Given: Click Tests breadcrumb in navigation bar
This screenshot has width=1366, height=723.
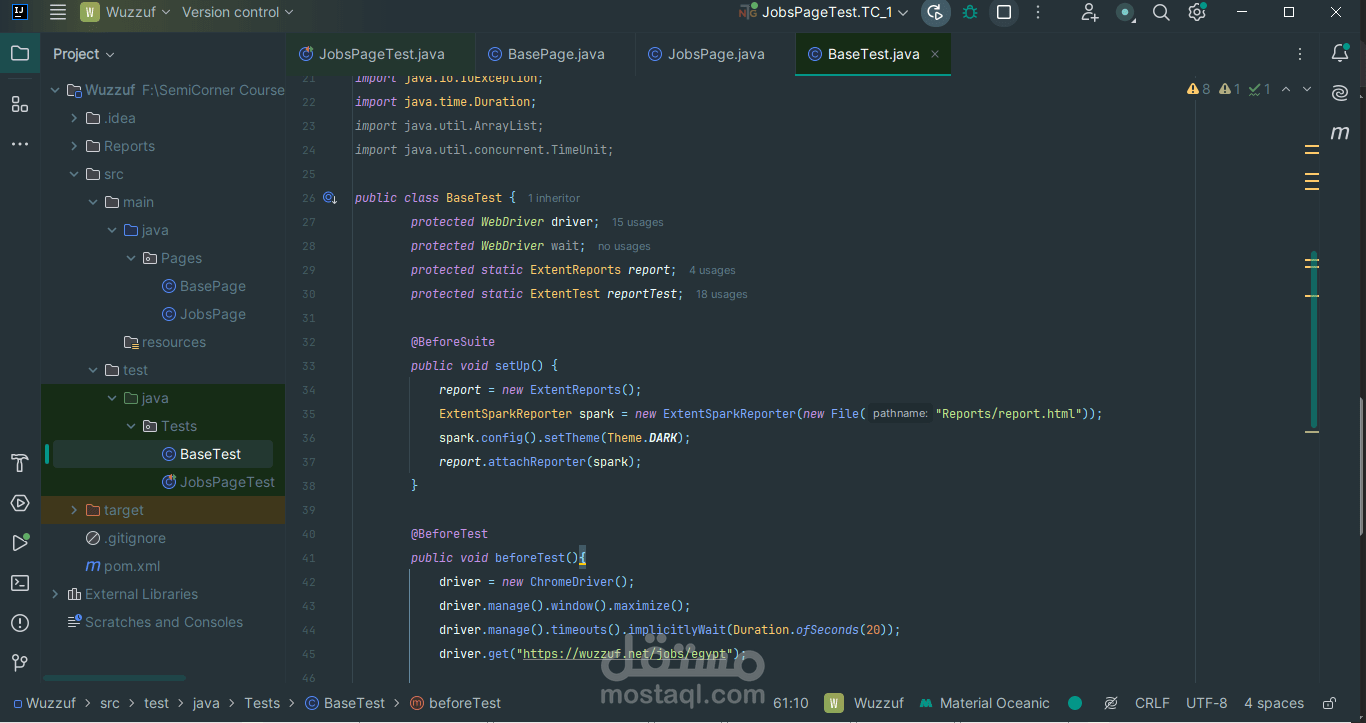Looking at the screenshot, I should click(262, 703).
